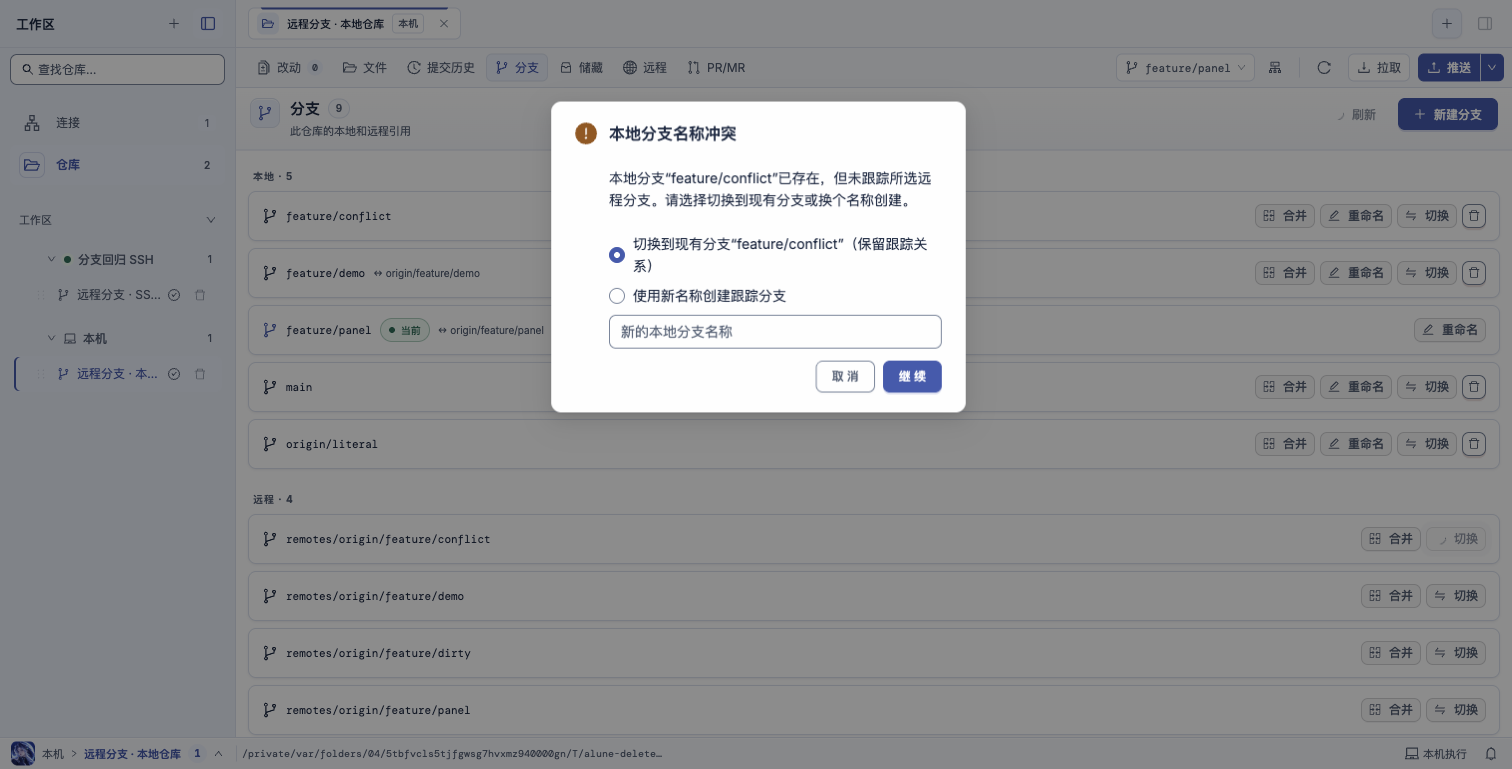The image size is (1512, 769).
Task: Expand the status bar repository chevron
Action: tap(218, 753)
